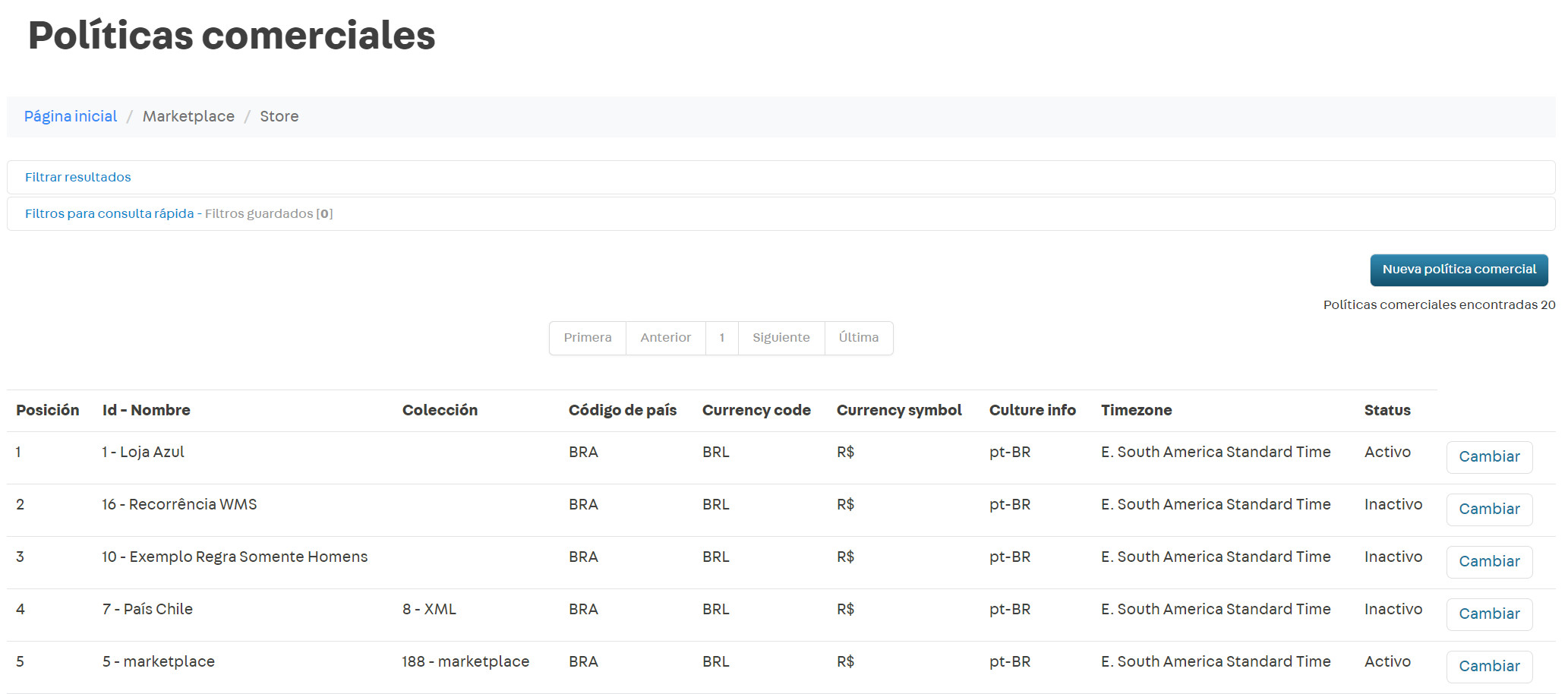The height and width of the screenshot is (694, 1568).
Task: Sort by the Posición column header
Action: click(47, 410)
